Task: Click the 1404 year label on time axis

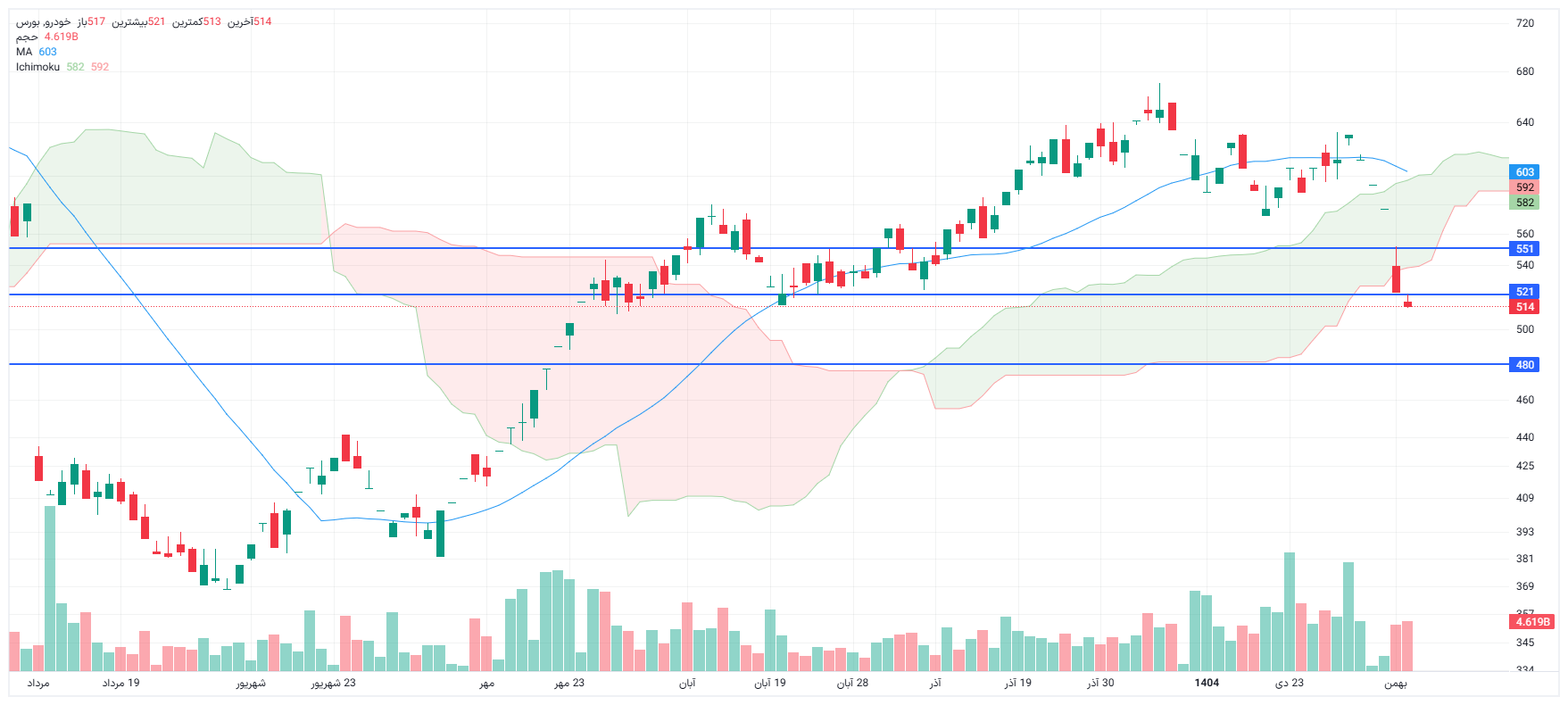Action: tap(1207, 683)
